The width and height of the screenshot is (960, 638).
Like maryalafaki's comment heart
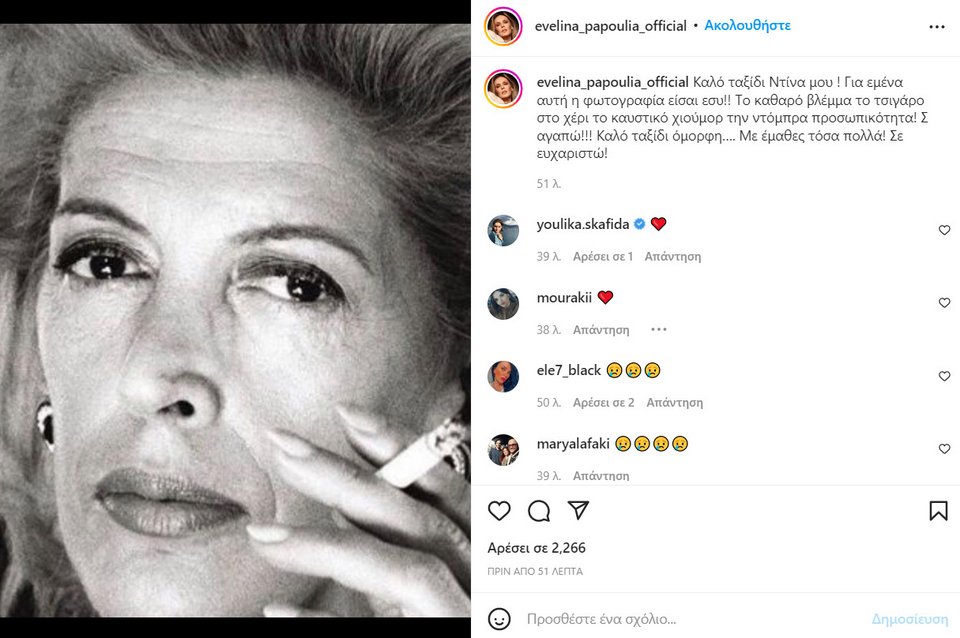click(944, 449)
